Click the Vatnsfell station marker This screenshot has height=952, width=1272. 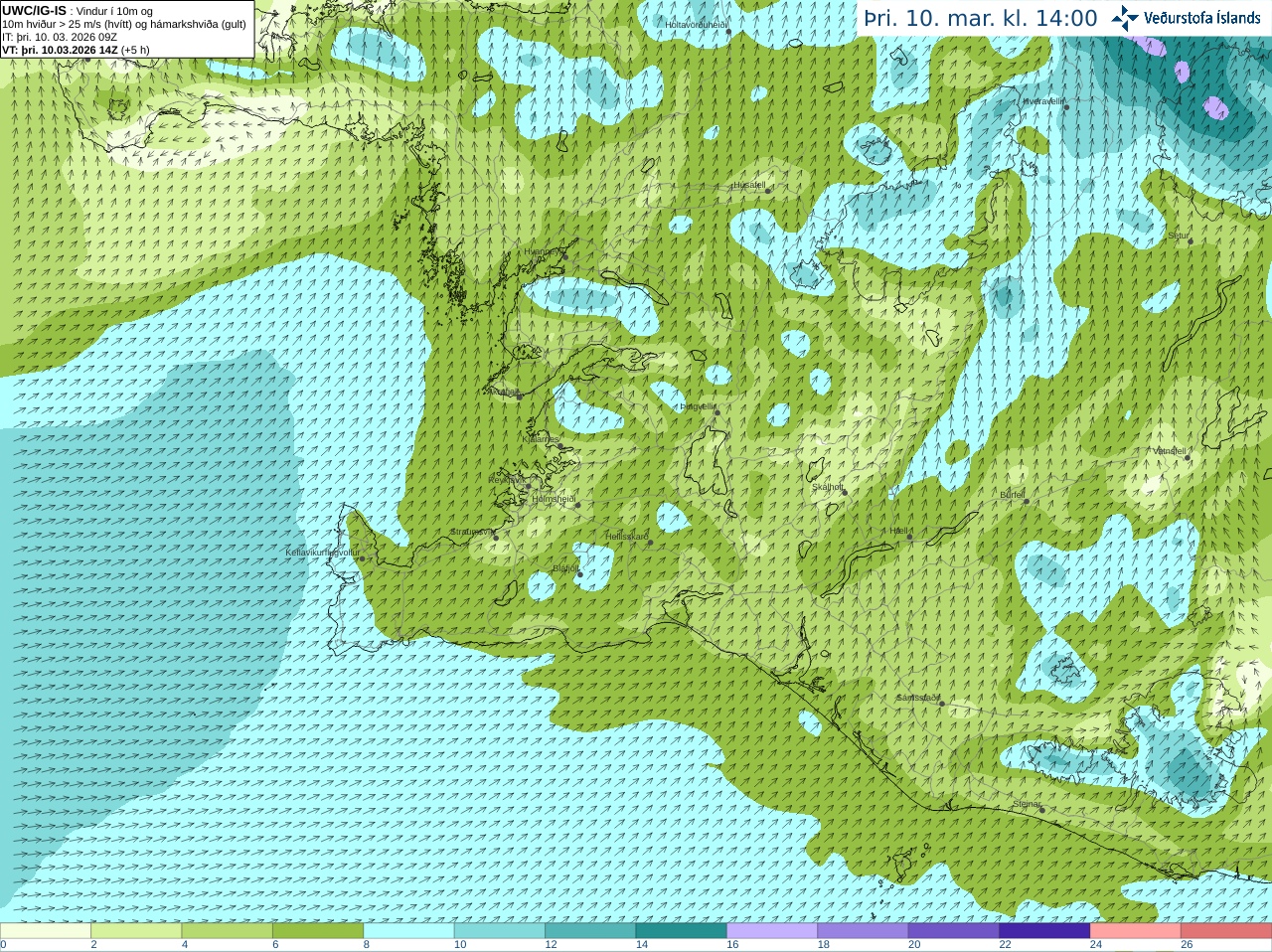[1187, 457]
